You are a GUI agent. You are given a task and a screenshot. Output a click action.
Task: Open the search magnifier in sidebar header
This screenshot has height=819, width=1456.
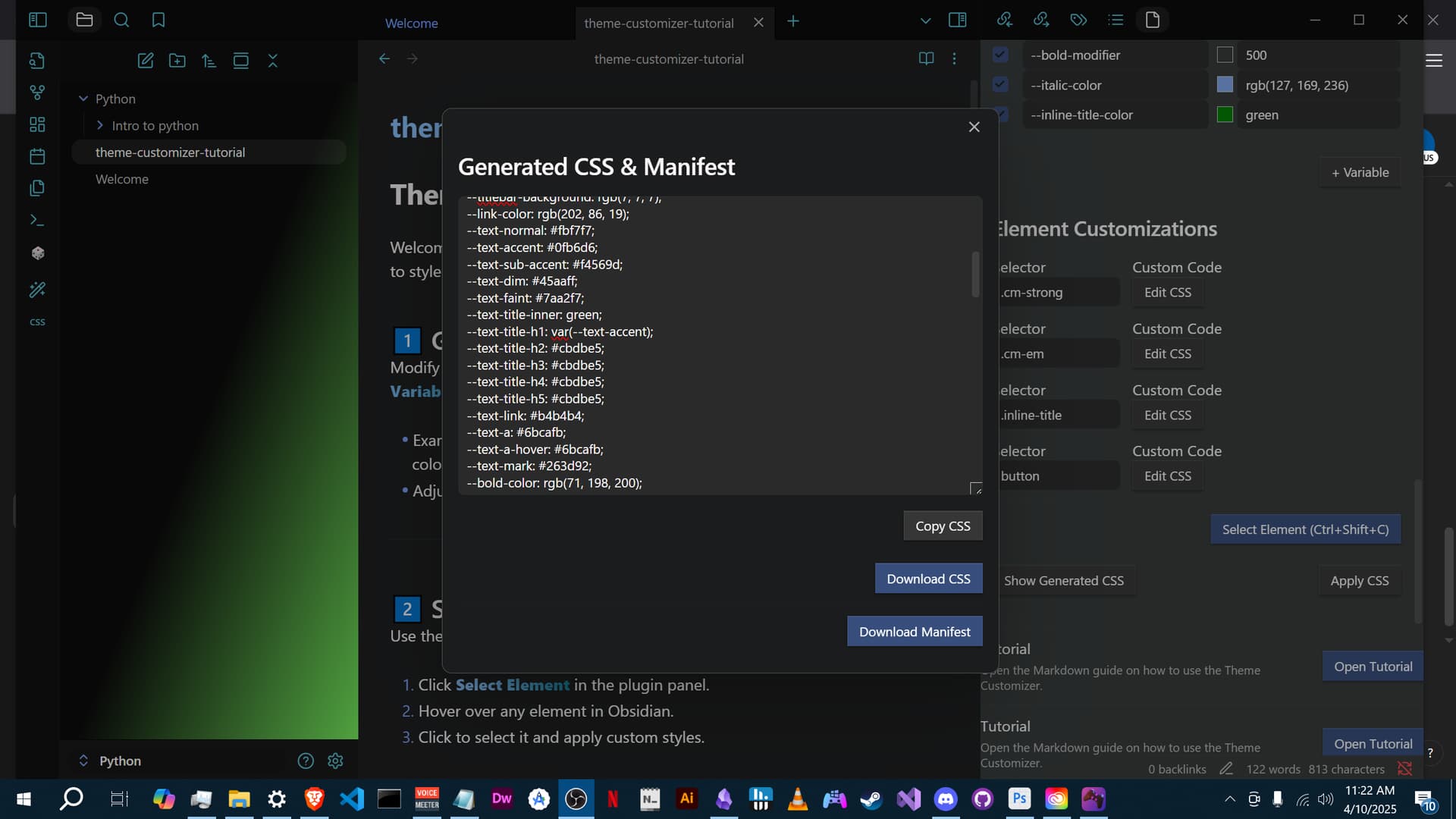[x=121, y=20]
